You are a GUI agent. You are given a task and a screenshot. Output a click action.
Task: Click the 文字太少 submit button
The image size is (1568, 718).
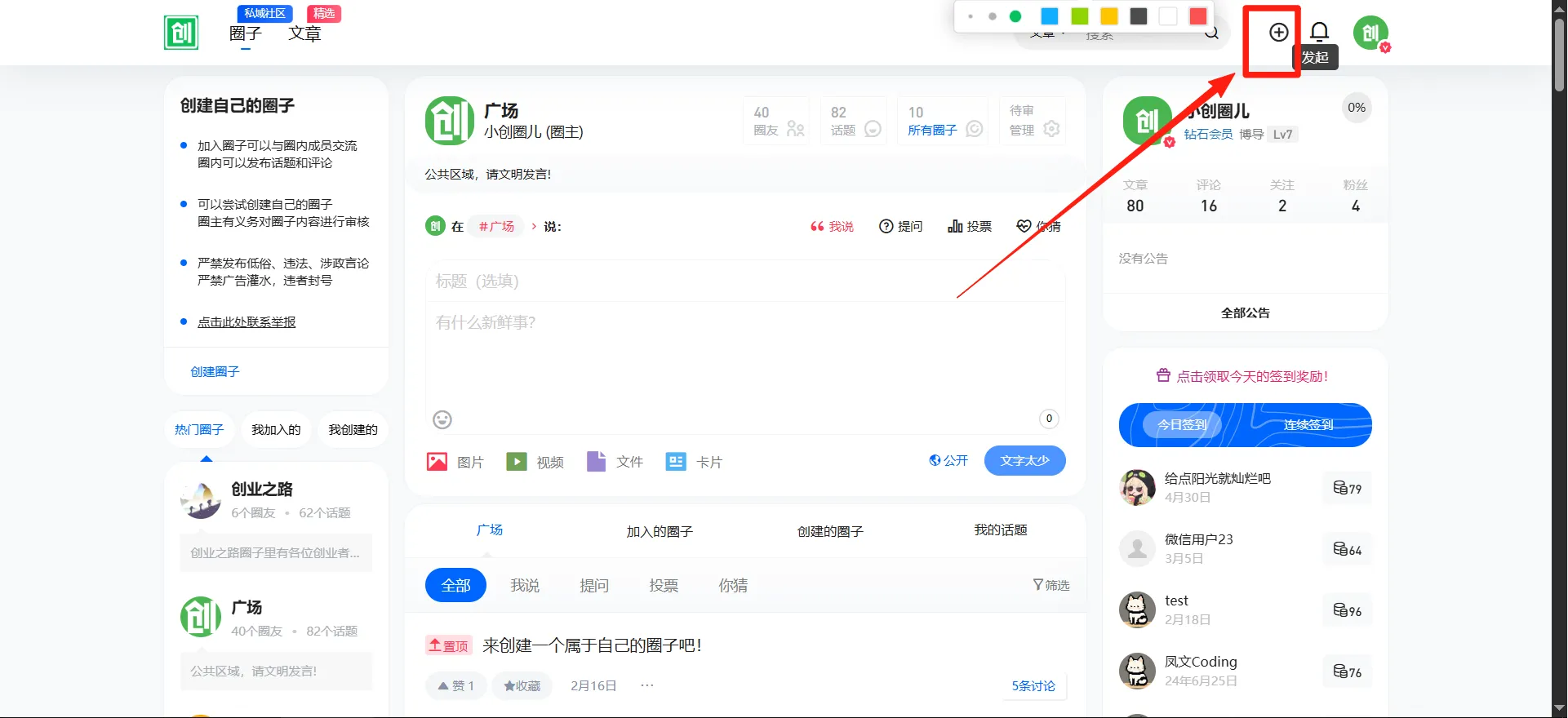1024,460
